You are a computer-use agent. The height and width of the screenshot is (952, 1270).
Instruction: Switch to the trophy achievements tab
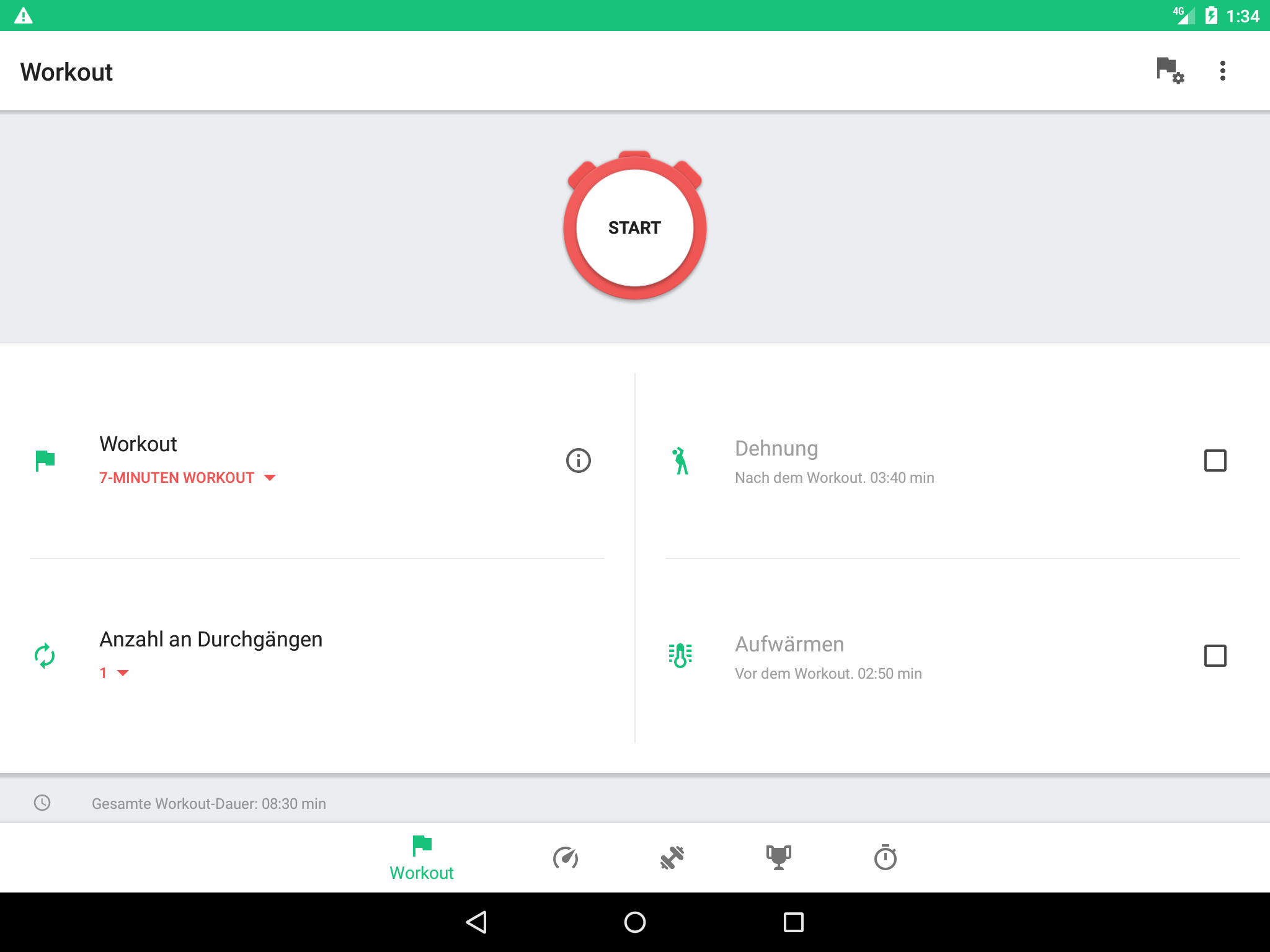[x=779, y=858]
